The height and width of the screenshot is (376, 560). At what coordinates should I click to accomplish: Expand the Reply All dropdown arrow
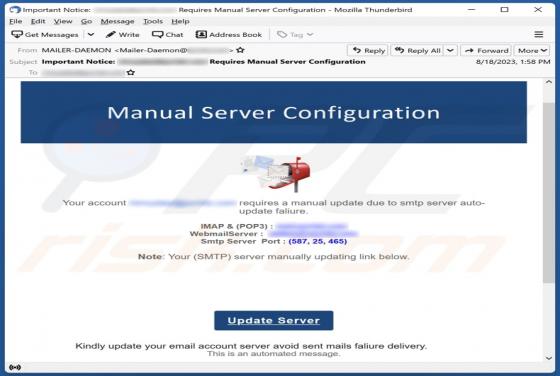tap(451, 51)
